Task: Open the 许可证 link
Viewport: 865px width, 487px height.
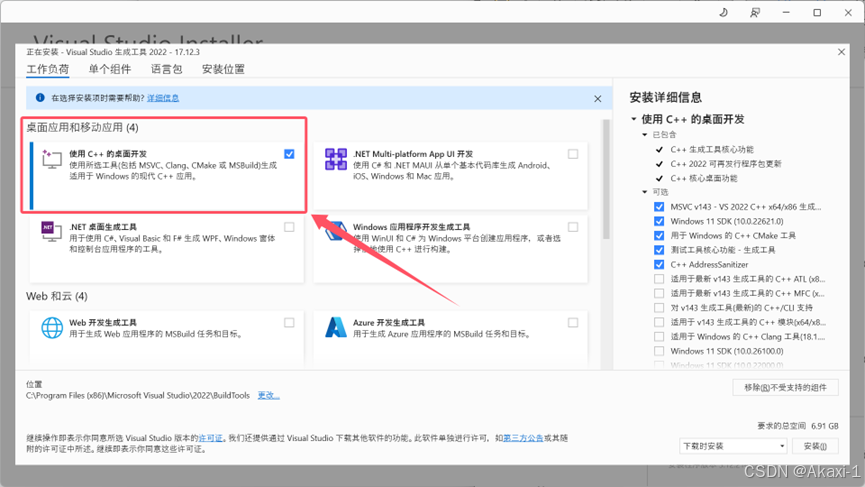Action: [211, 438]
